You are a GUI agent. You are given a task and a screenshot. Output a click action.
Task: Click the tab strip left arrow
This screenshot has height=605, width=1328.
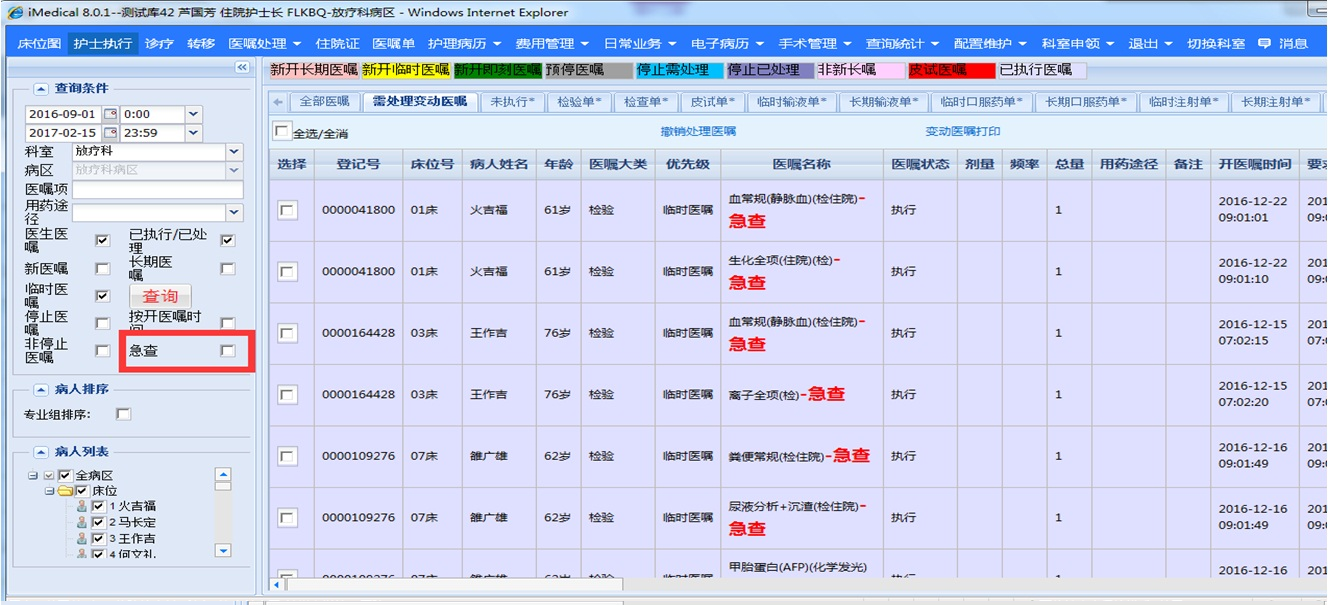click(277, 102)
